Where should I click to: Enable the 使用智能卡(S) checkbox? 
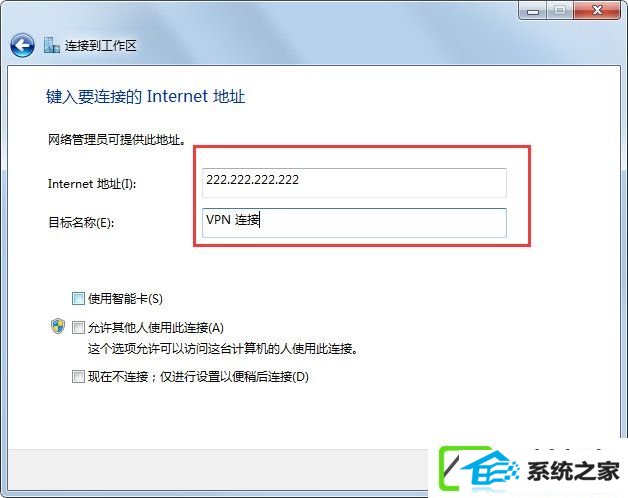[x=78, y=298]
